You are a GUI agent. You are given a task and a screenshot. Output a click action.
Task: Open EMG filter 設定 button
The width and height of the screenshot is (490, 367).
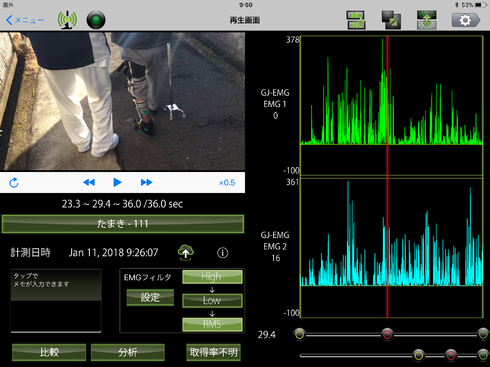[x=150, y=297]
